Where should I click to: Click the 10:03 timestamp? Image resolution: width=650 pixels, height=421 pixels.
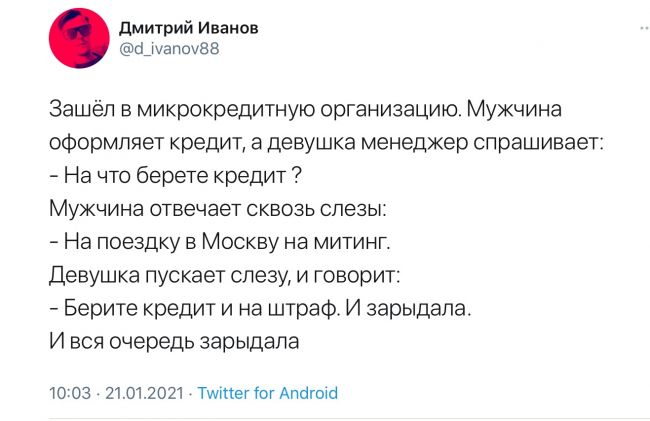(x=70, y=393)
